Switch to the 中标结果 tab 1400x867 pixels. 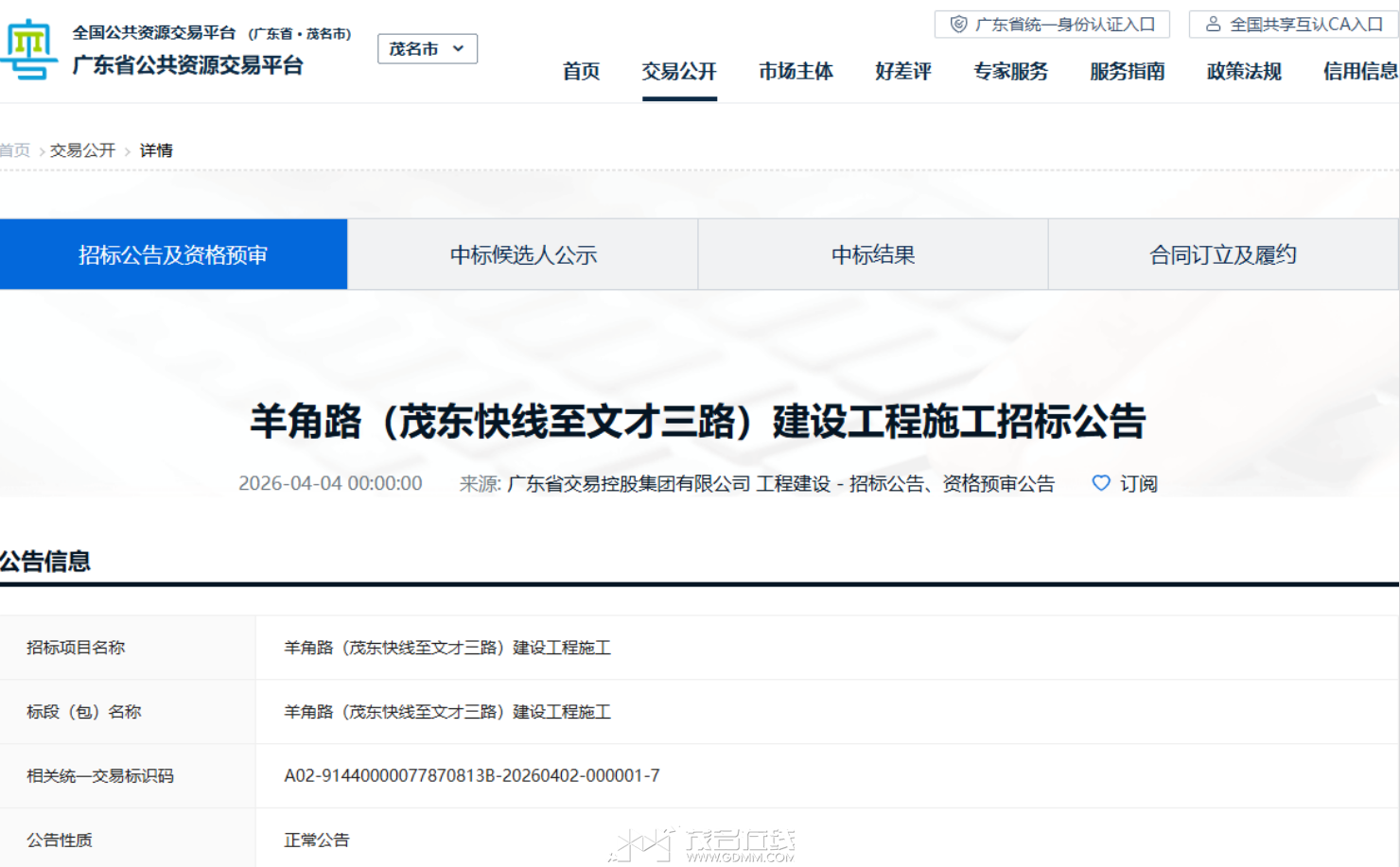point(873,255)
